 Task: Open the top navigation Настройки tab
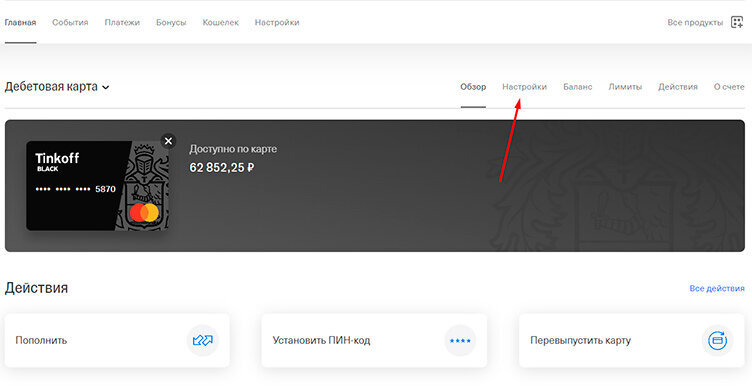point(277,23)
